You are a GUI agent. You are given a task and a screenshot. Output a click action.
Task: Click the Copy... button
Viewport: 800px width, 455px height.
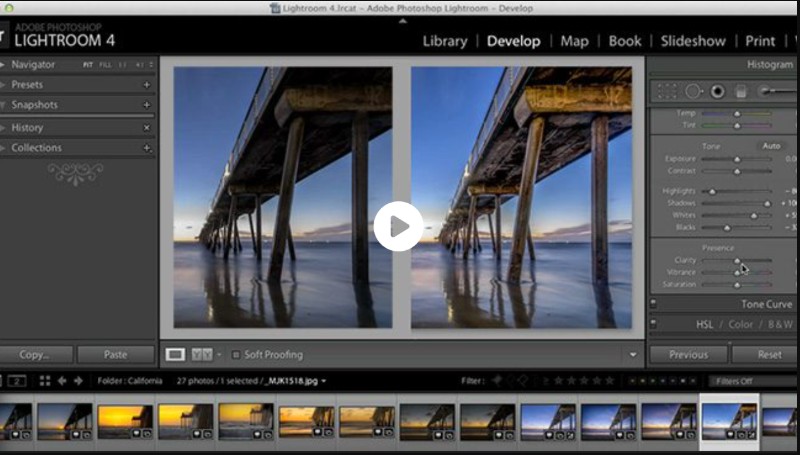pyautogui.click(x=34, y=354)
